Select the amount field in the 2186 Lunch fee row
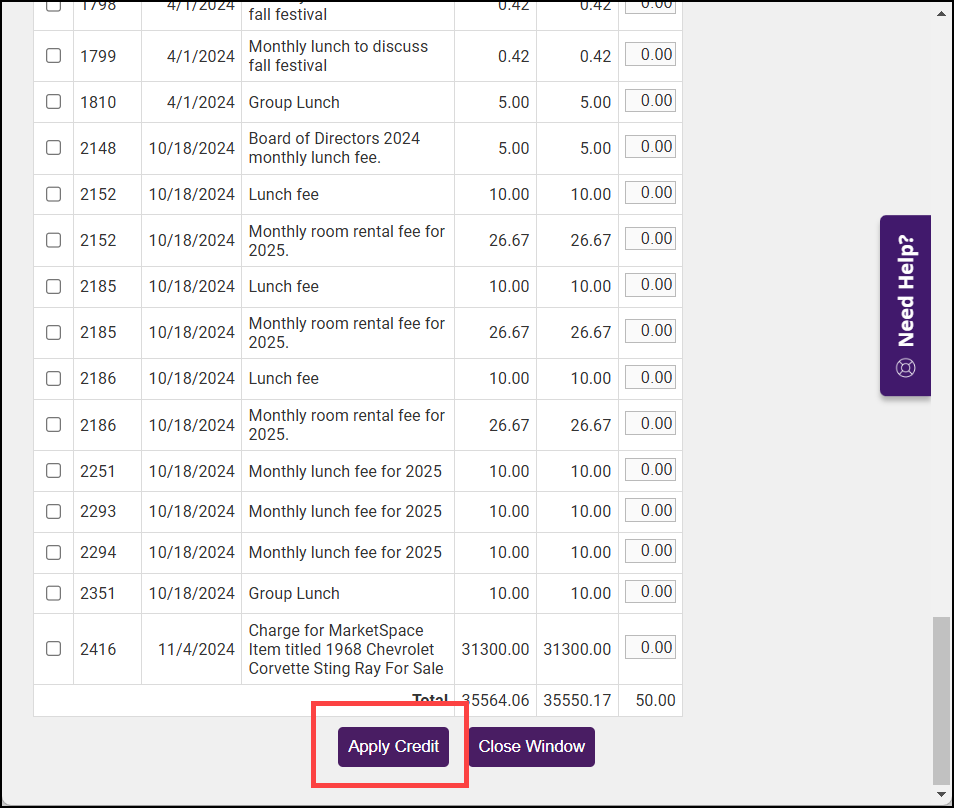 [x=650, y=377]
